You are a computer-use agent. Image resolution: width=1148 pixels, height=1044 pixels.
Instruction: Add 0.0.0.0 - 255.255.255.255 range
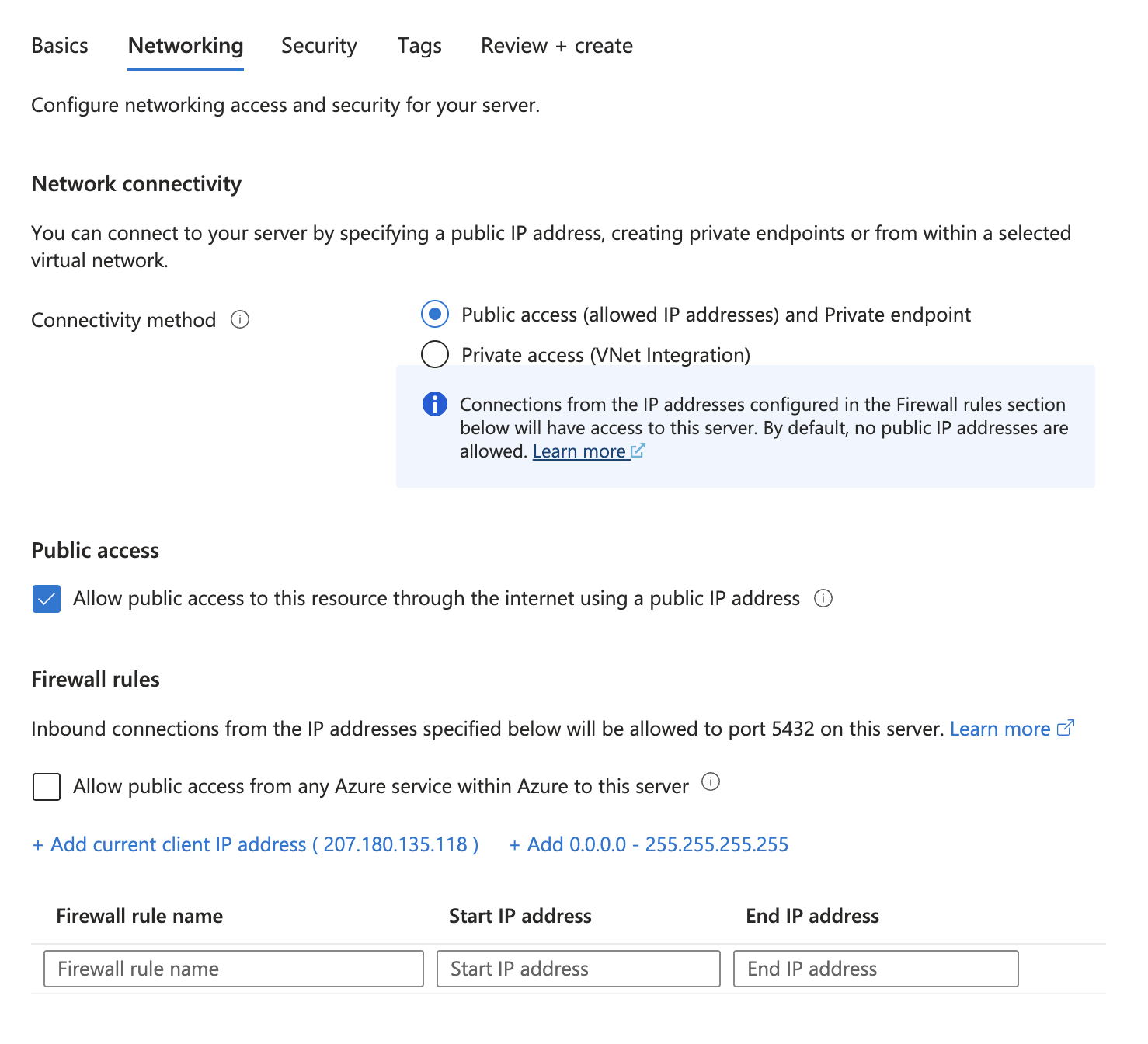pyautogui.click(x=649, y=844)
